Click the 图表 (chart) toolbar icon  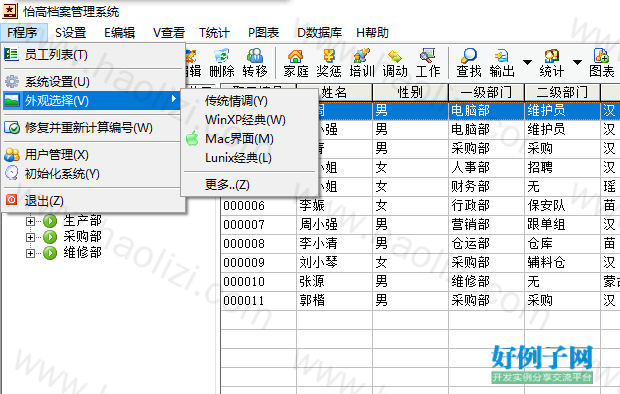point(601,63)
